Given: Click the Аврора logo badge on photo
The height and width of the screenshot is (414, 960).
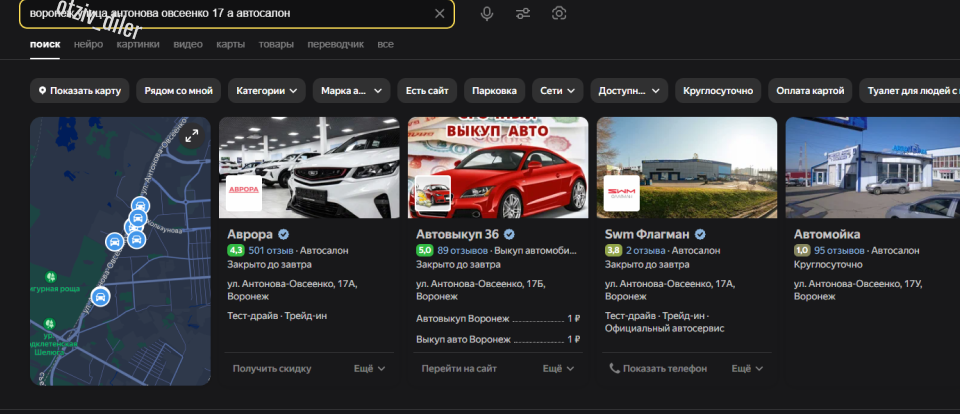Looking at the screenshot, I should pyautogui.click(x=244, y=194).
